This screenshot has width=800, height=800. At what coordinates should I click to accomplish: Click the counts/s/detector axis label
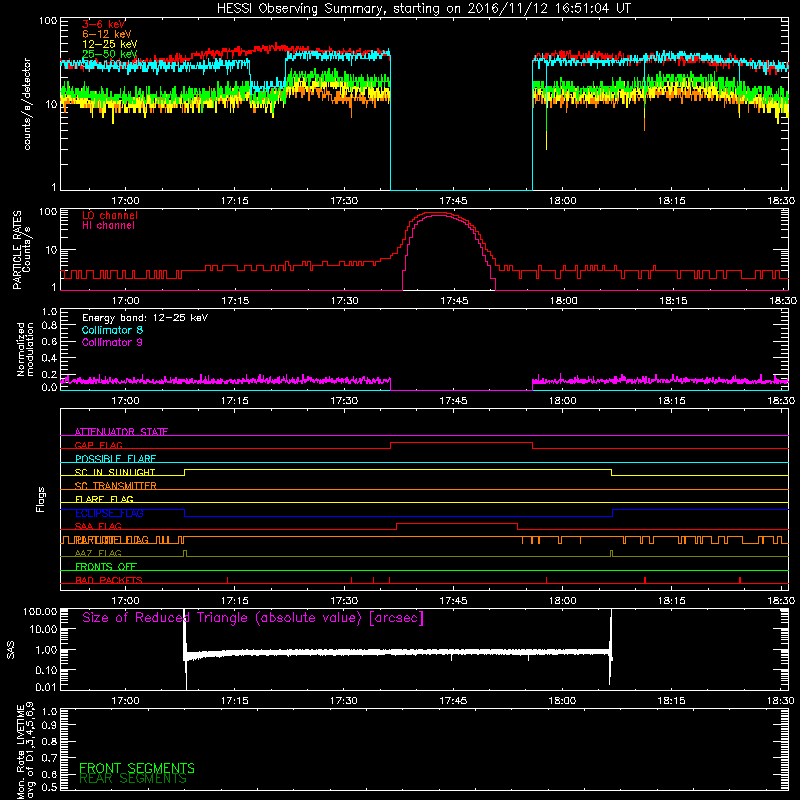click(27, 104)
